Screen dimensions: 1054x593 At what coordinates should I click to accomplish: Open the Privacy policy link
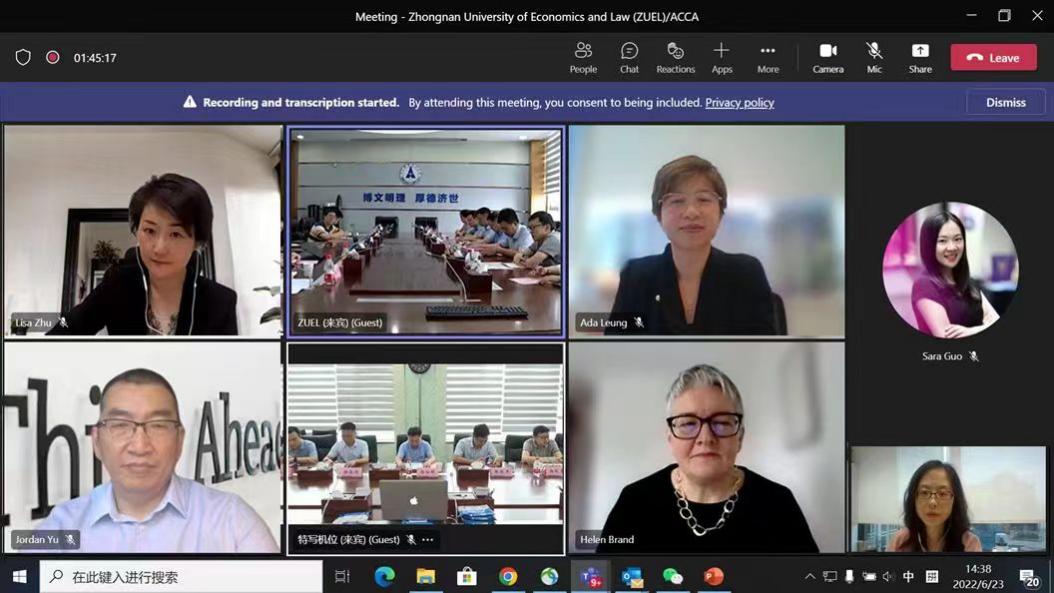click(x=739, y=103)
